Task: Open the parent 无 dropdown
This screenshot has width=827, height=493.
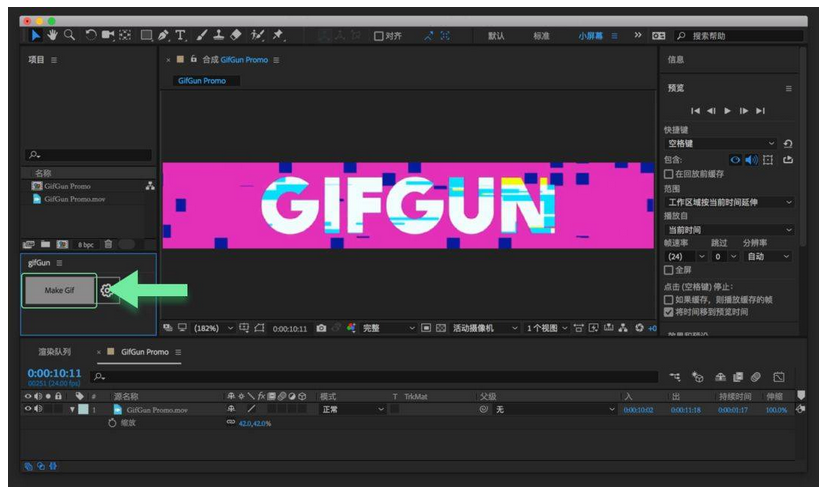Action: 555,409
